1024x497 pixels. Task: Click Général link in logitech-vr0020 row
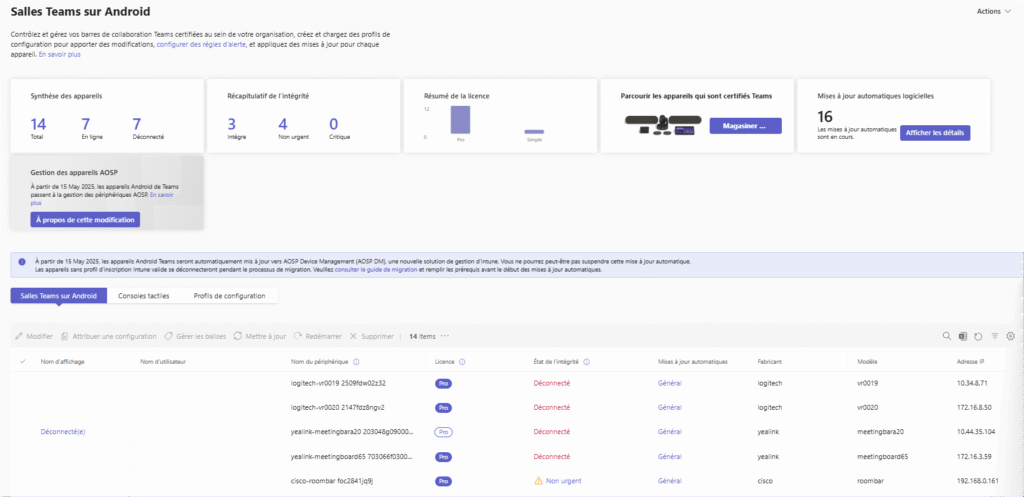pyautogui.click(x=669, y=408)
